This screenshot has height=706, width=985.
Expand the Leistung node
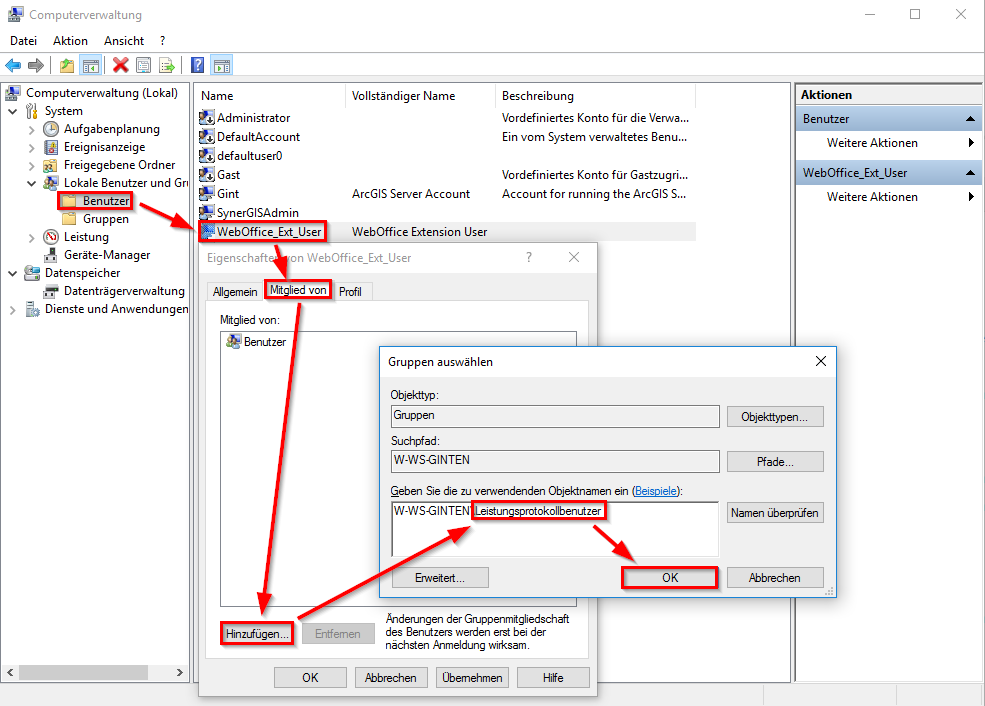tap(31, 237)
